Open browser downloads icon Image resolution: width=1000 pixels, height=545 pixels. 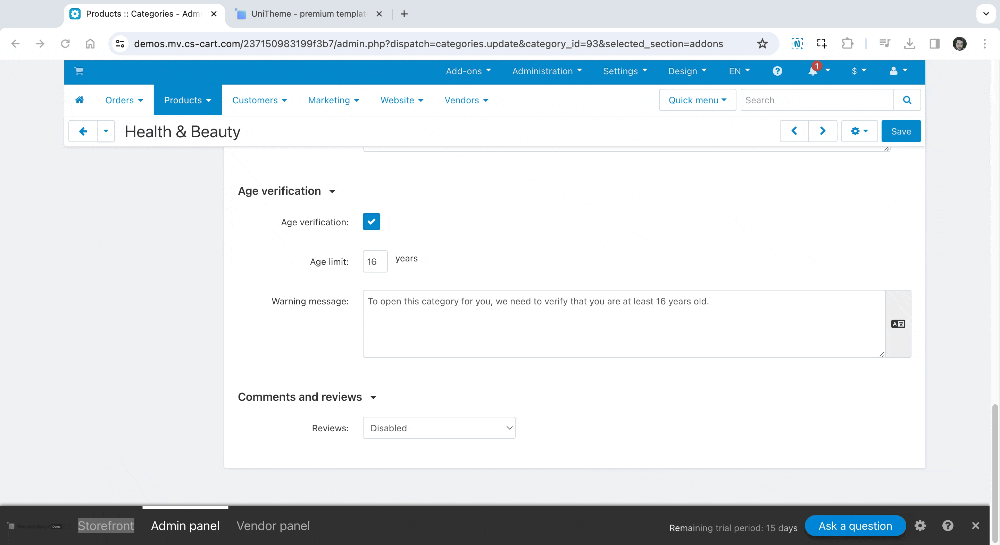coord(909,43)
